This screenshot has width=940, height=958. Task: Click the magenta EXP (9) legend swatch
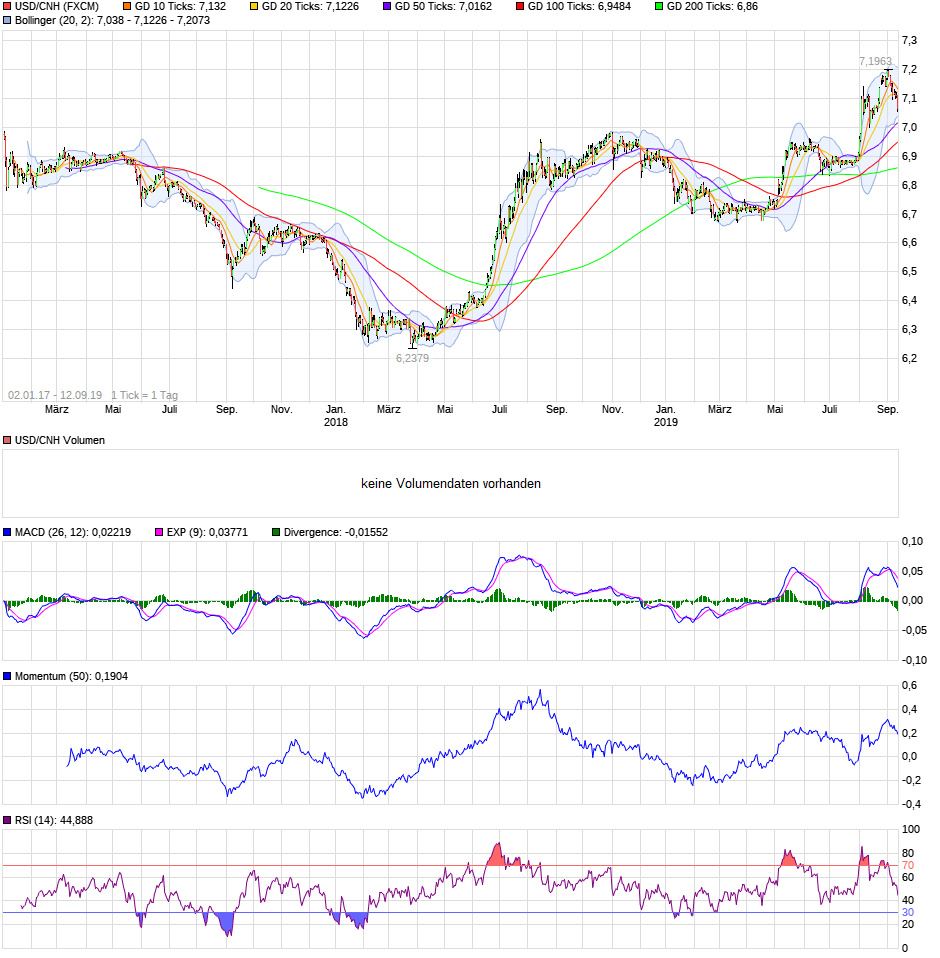coord(159,533)
